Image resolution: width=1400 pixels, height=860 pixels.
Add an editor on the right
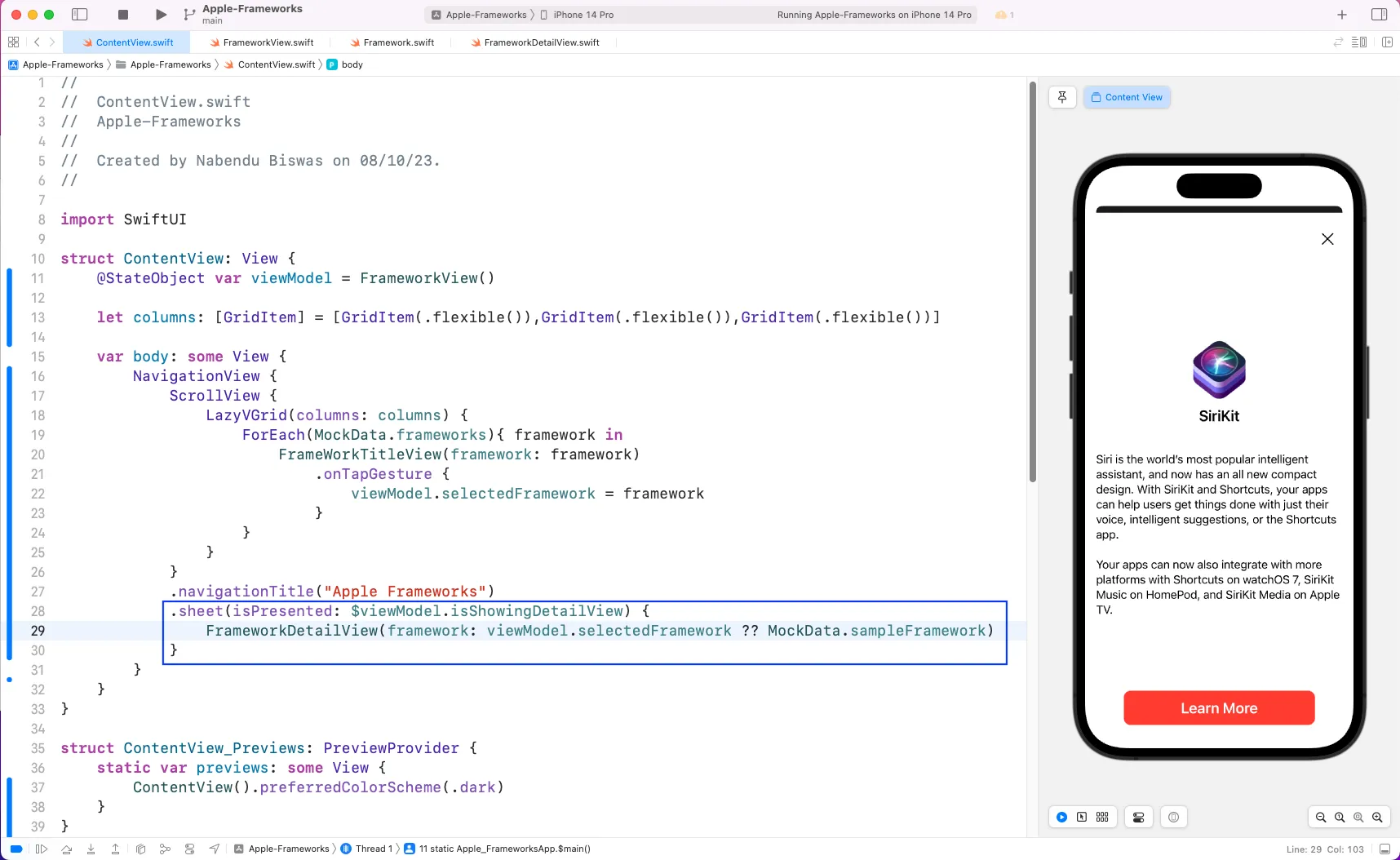pos(1388,42)
